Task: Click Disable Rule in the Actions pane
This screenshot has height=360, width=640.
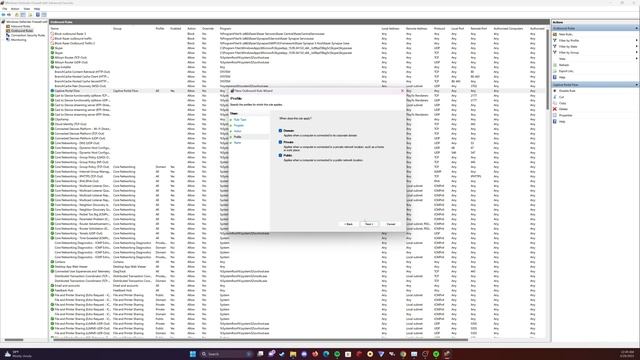Action: [x=567, y=91]
